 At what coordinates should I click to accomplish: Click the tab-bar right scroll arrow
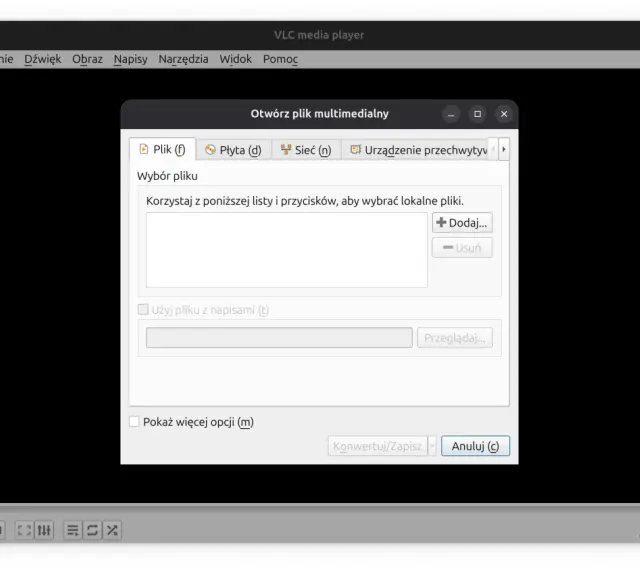point(504,149)
